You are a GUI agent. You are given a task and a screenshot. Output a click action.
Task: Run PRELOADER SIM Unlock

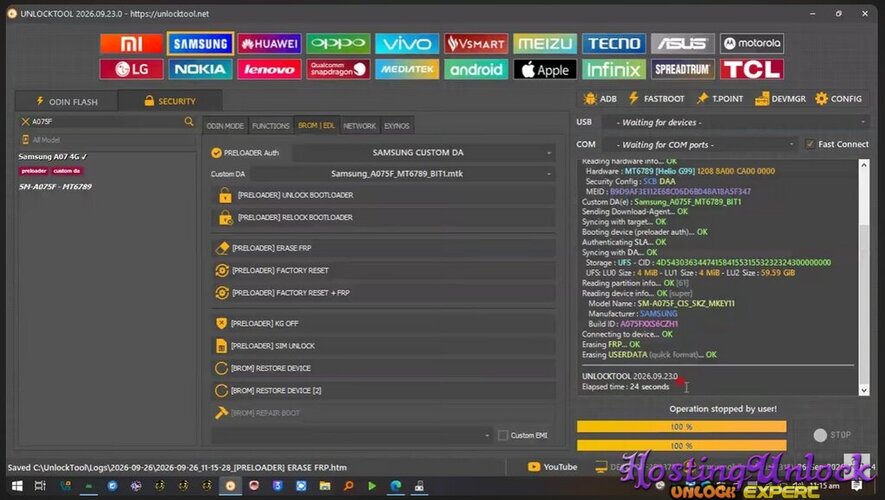[x=384, y=346]
